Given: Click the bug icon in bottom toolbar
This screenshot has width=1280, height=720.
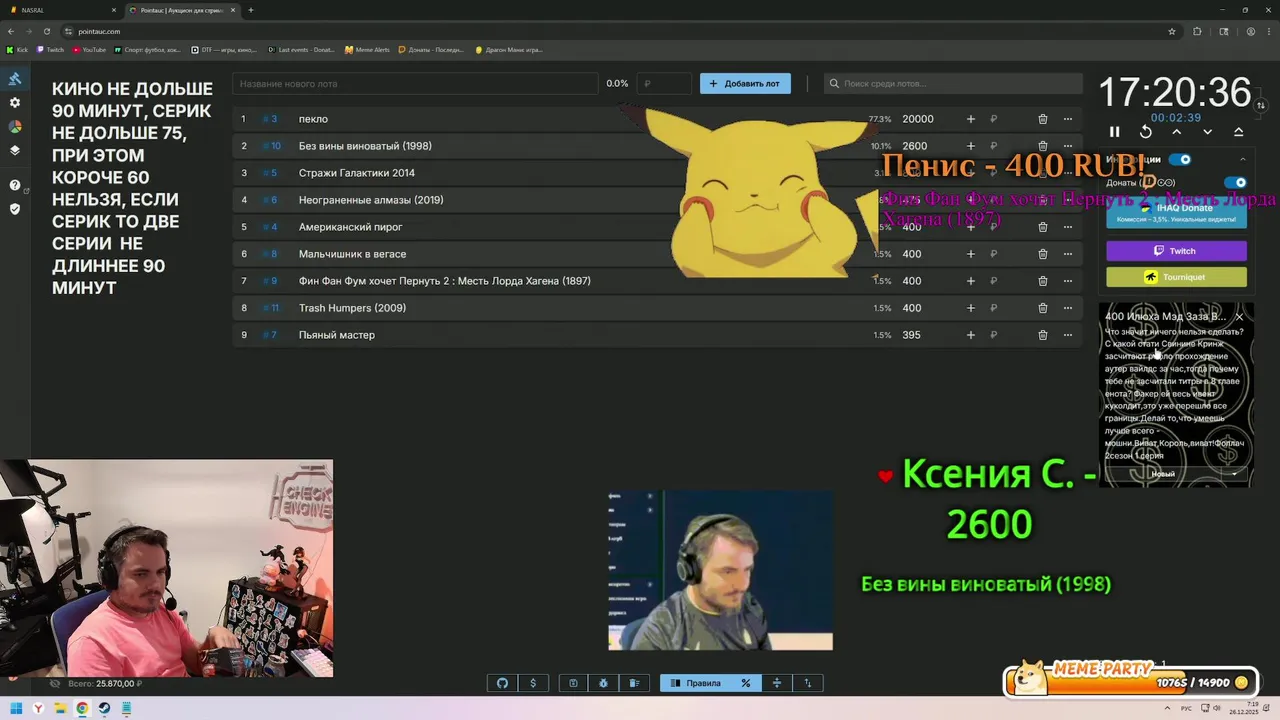Looking at the screenshot, I should point(604,683).
